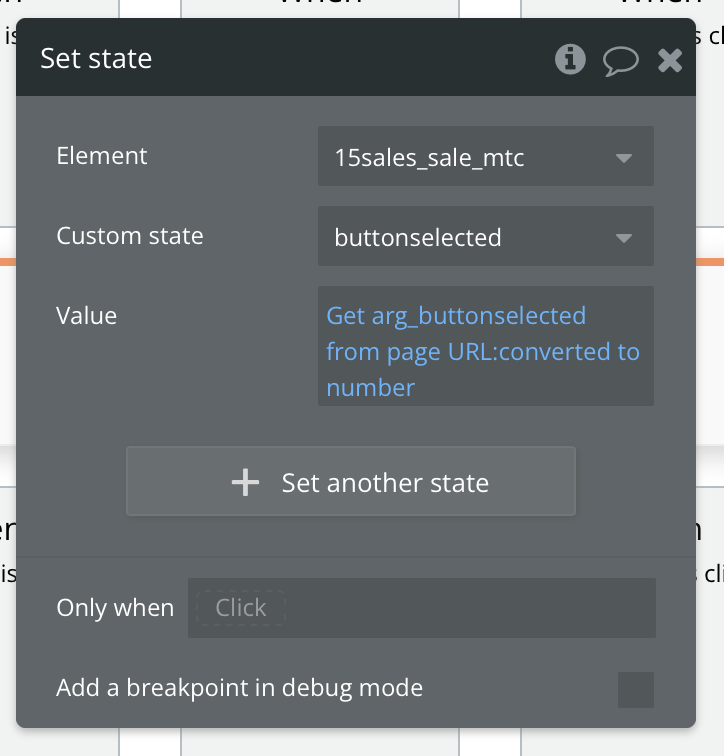This screenshot has height=756, width=724.
Task: Click the Value label
Action: tap(87, 316)
